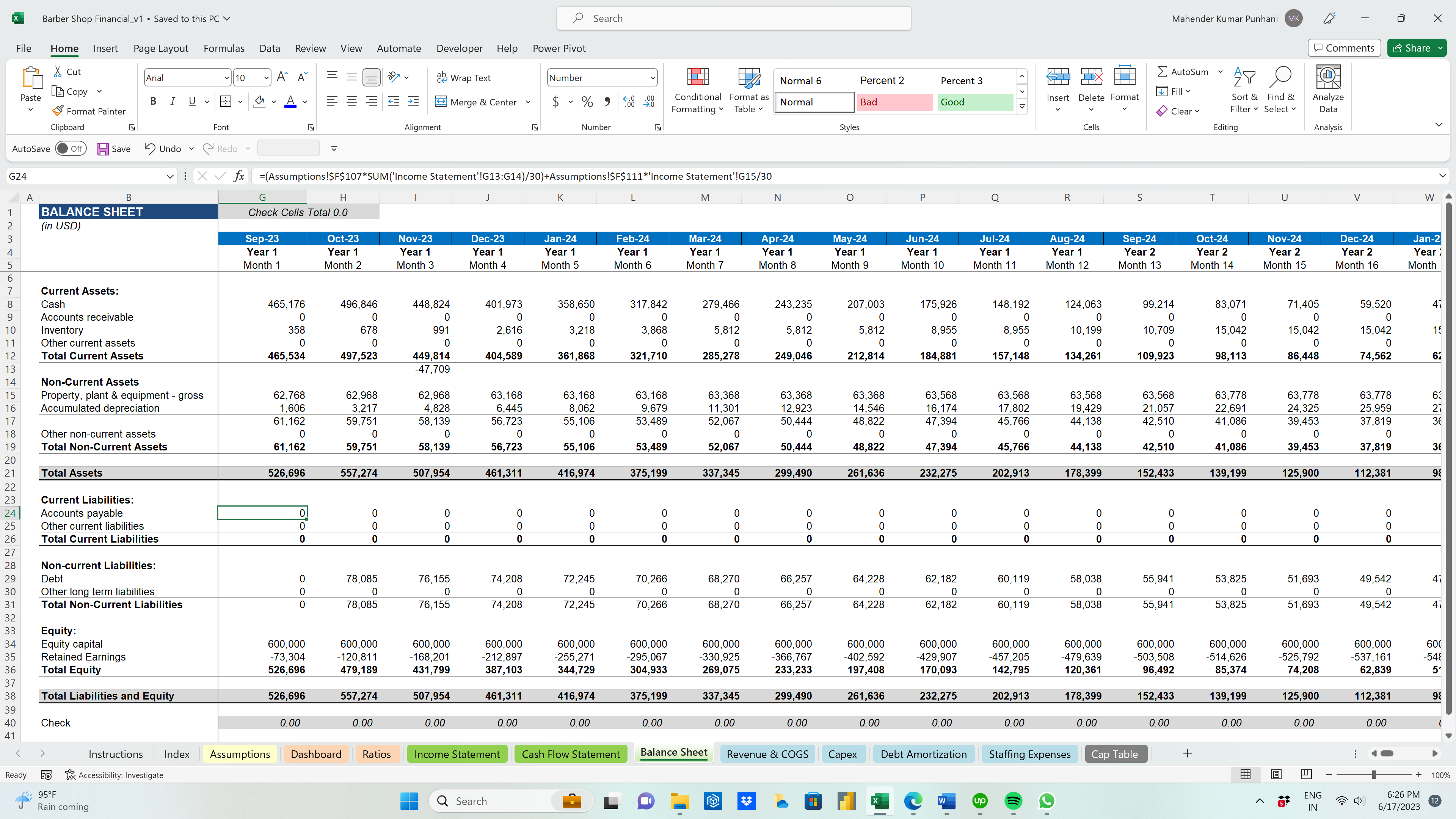Apply the Bad cell style
Image resolution: width=1456 pixels, height=819 pixels.
(x=895, y=102)
